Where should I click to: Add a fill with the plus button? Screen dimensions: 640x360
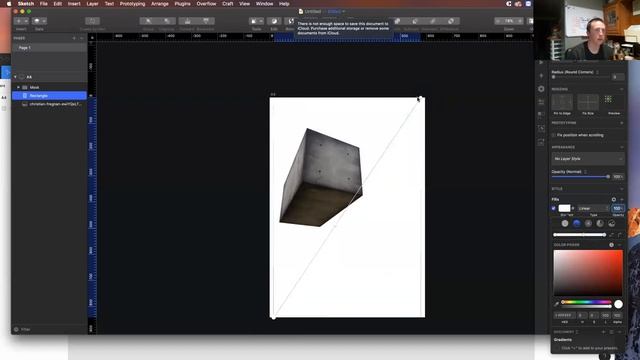tap(622, 200)
